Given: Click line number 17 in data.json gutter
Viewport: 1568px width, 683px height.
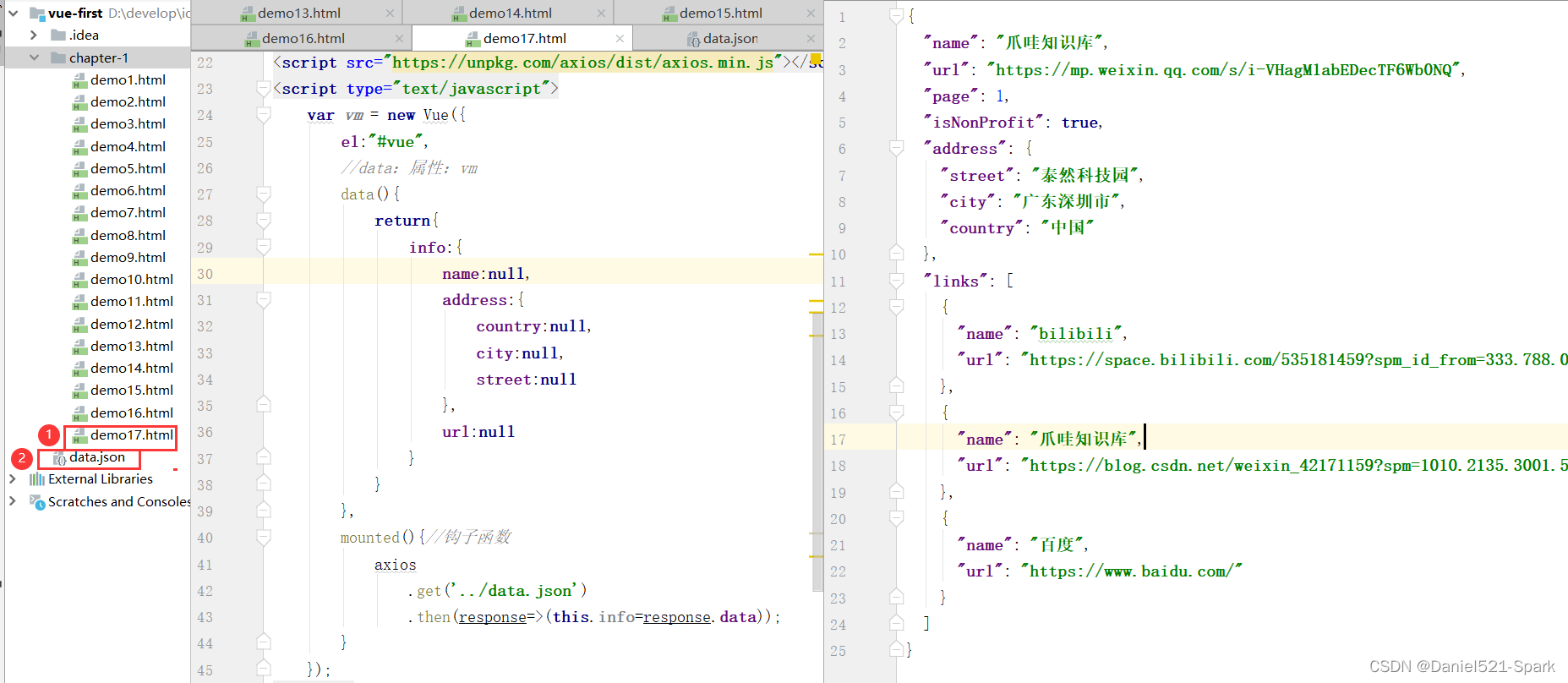Looking at the screenshot, I should pos(838,440).
